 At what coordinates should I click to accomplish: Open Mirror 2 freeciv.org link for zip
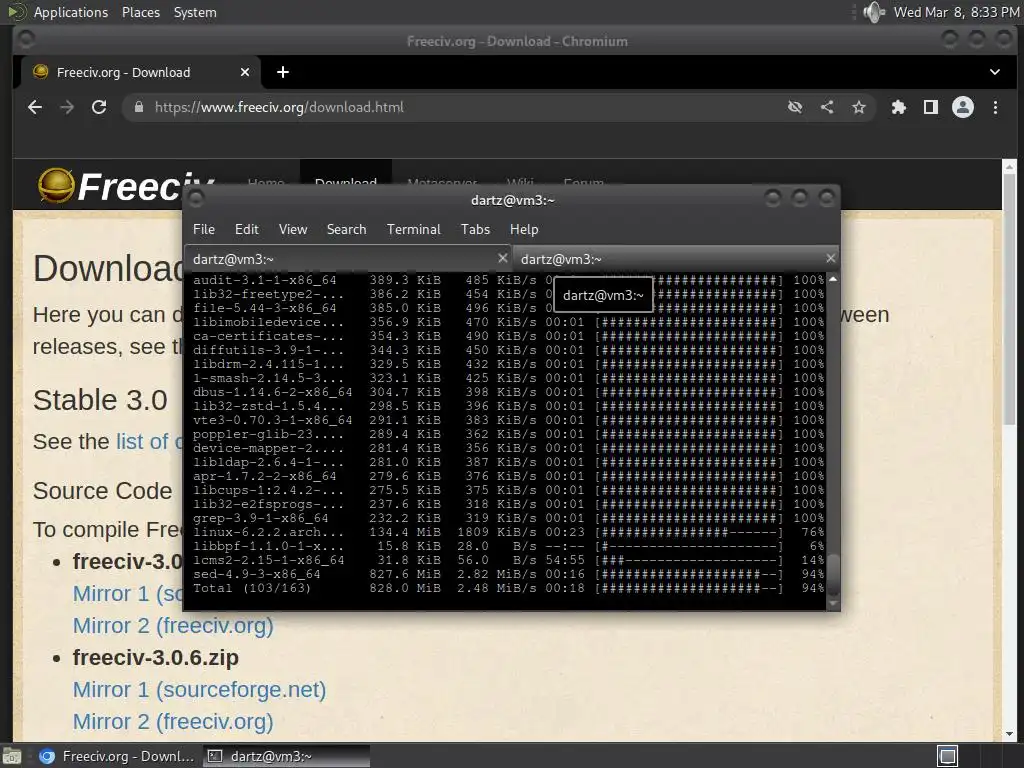(x=173, y=722)
